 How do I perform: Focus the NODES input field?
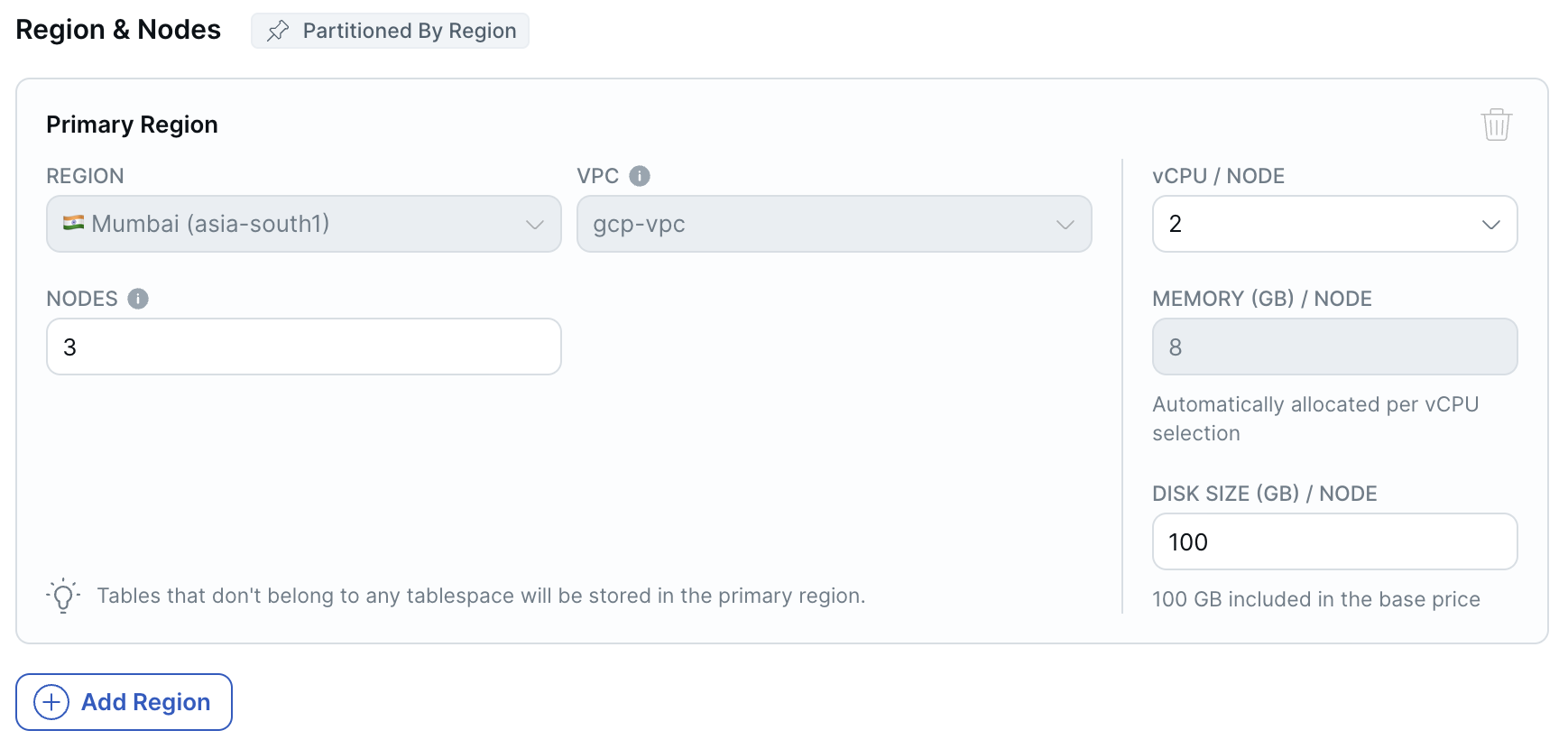coord(303,347)
